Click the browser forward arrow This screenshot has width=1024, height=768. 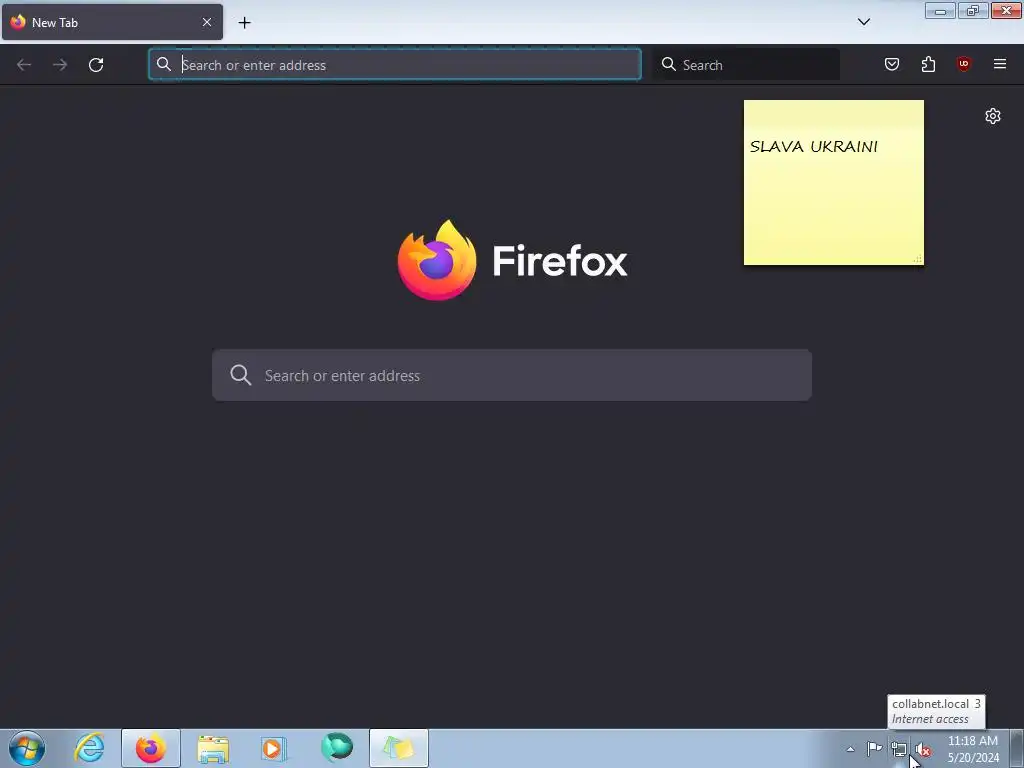[x=60, y=65]
